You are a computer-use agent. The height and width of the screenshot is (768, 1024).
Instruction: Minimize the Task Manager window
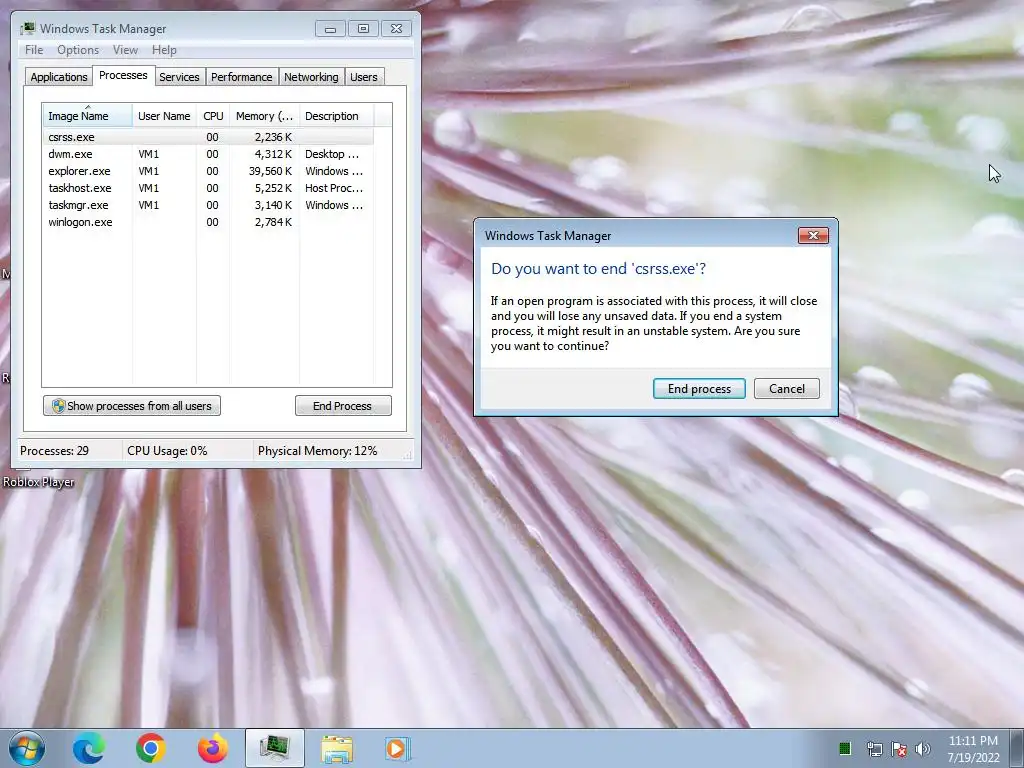point(330,29)
